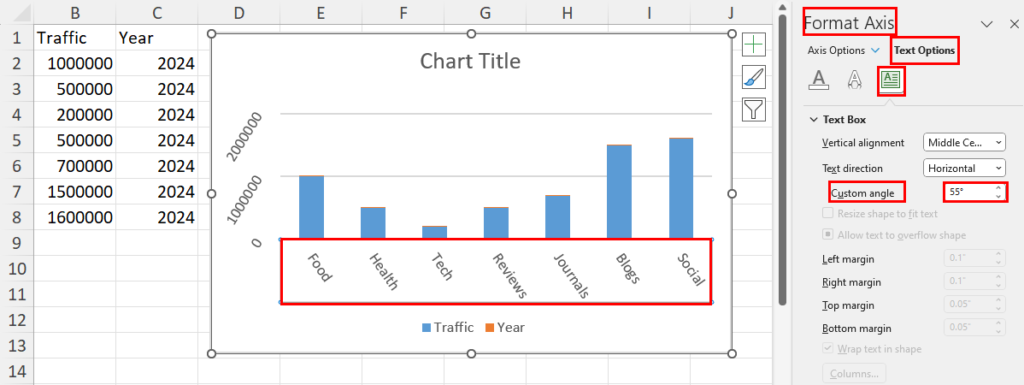Click the Chart Title text
This screenshot has width=1024, height=385.
coord(470,61)
